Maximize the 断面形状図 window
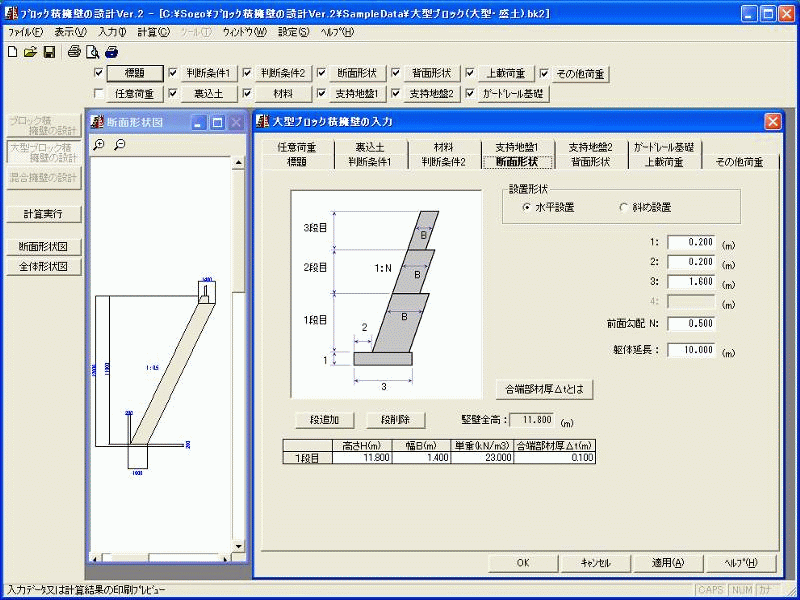 [x=217, y=122]
